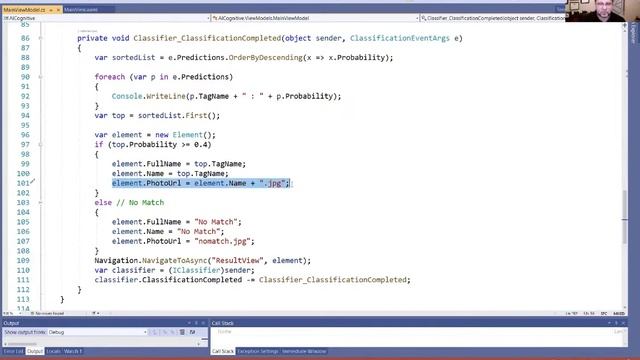Switch to the Locals tab
The width and height of the screenshot is (640, 360).
tap(53, 351)
